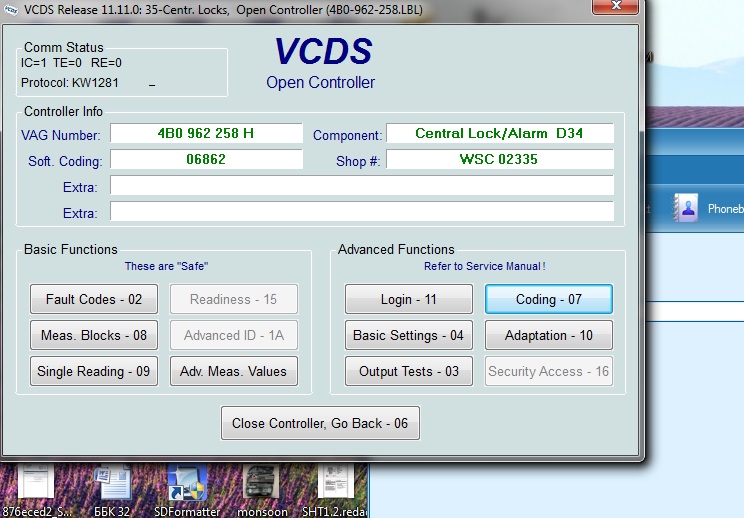The width and height of the screenshot is (744, 518).
Task: Click the Open Controller subtitle
Action: (320, 83)
